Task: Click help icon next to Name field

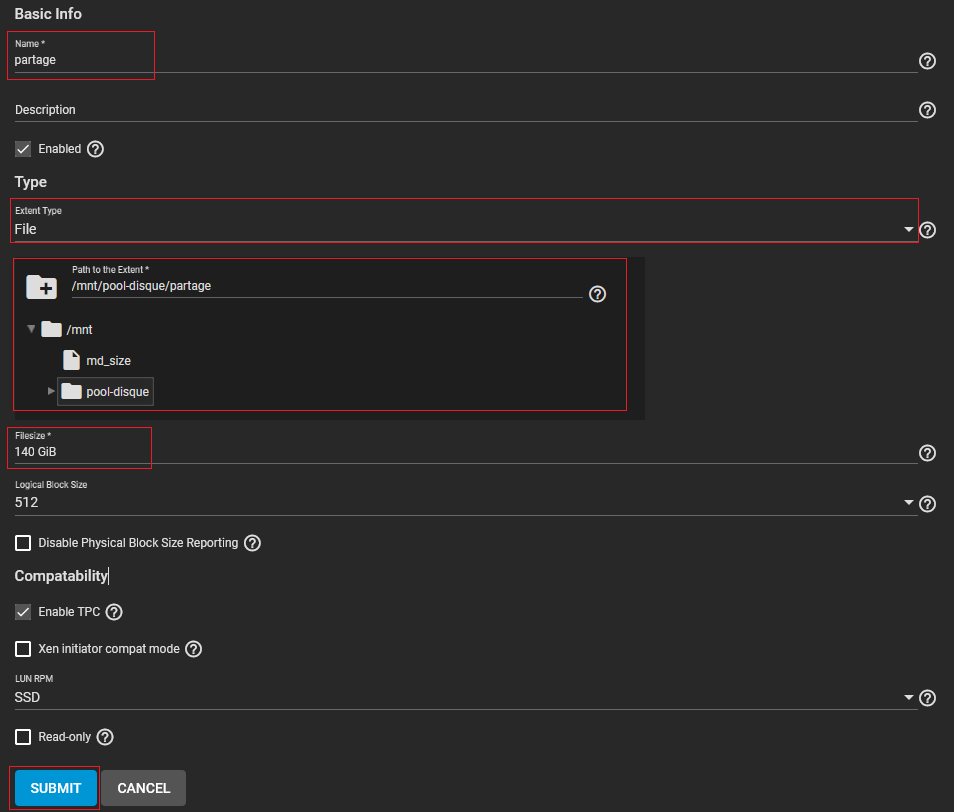Action: tap(927, 61)
